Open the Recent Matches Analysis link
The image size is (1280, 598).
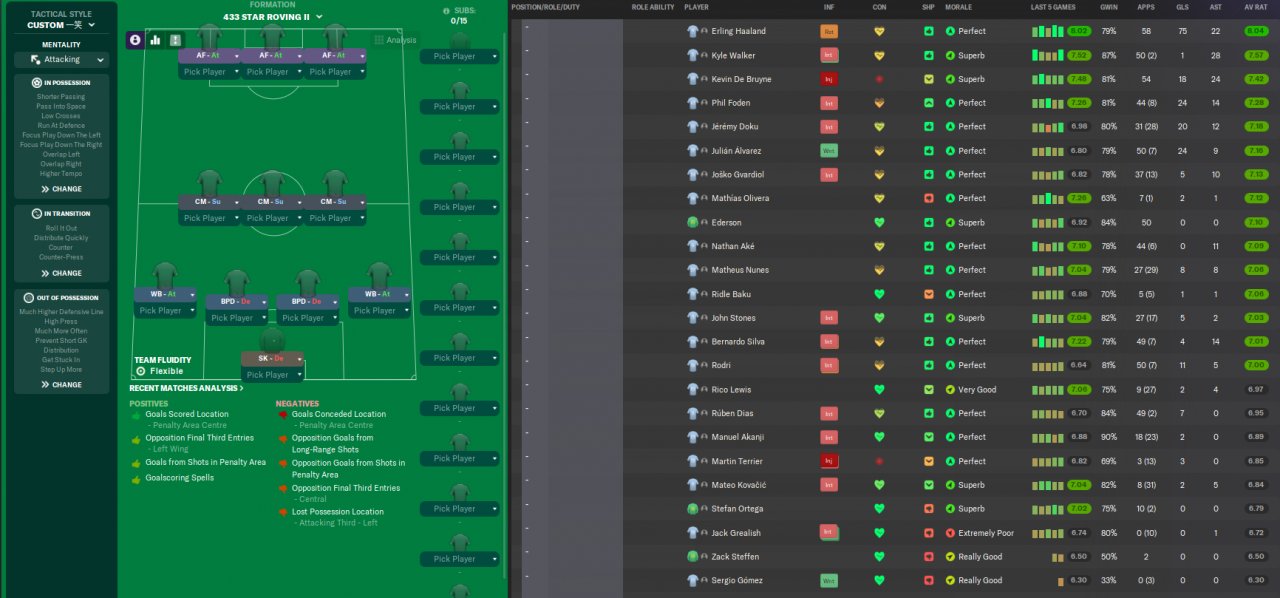(x=186, y=388)
